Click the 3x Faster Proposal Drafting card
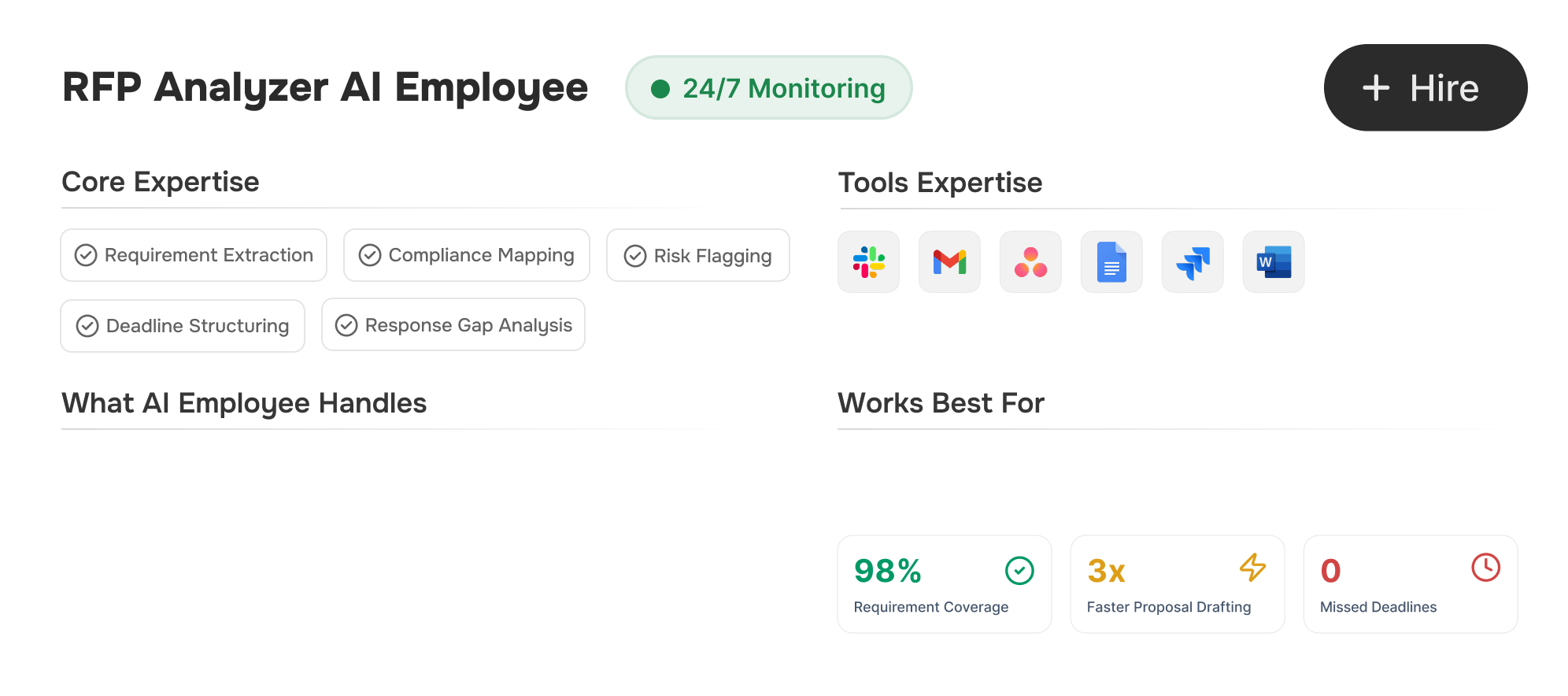 [x=1177, y=585]
